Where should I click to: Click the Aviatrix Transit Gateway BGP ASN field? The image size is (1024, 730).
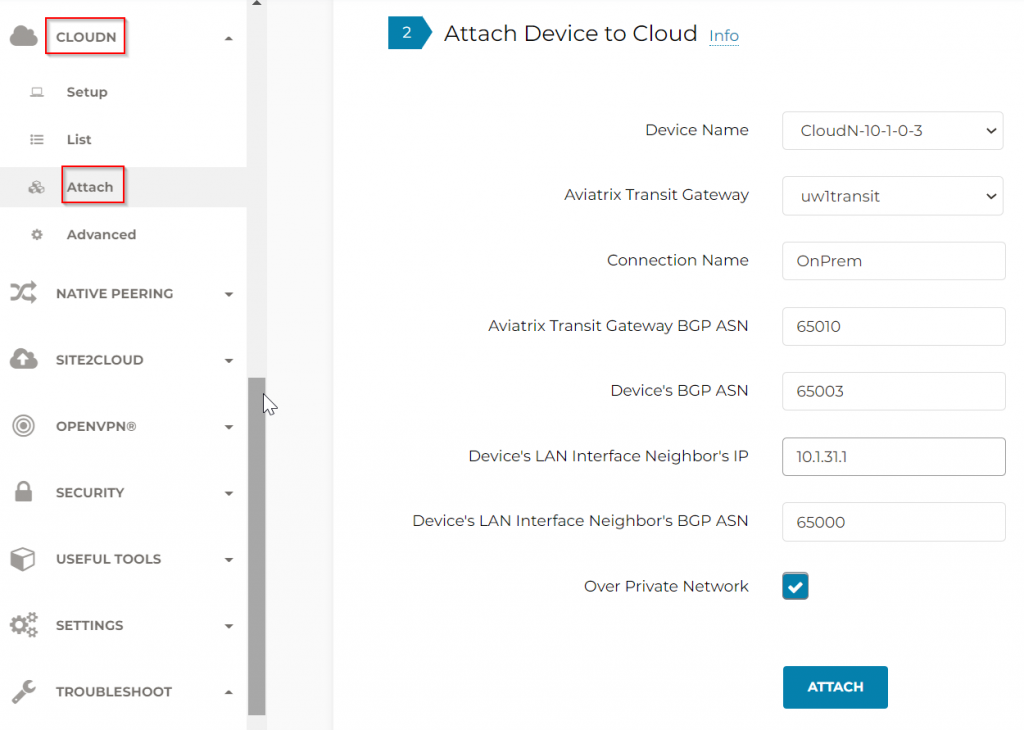pos(893,326)
